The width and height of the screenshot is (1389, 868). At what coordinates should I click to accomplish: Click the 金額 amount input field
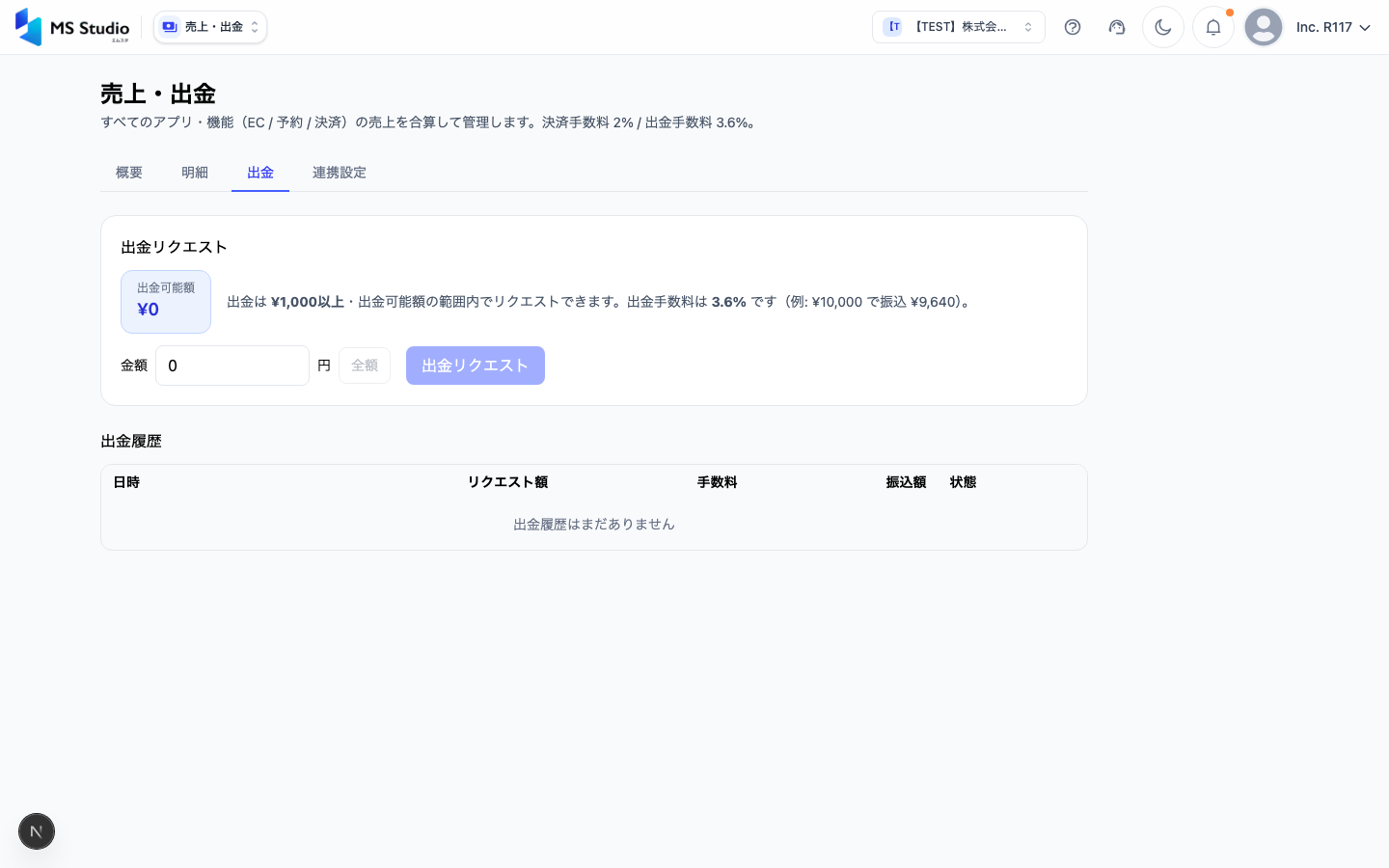pos(232,366)
